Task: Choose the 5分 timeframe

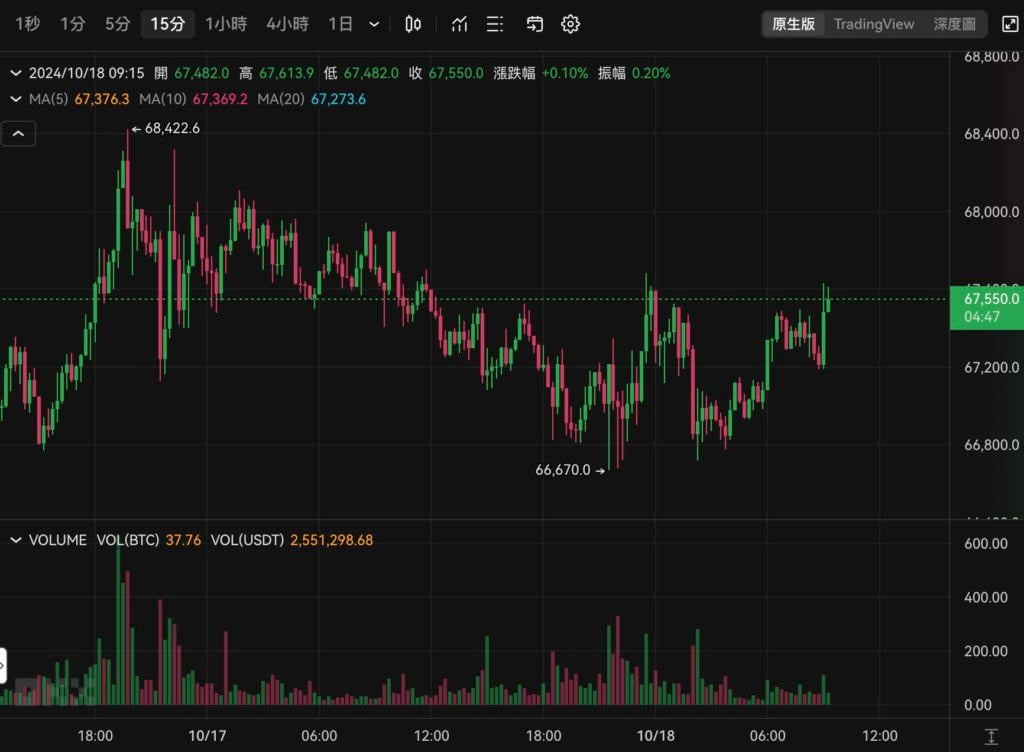Action: click(118, 24)
